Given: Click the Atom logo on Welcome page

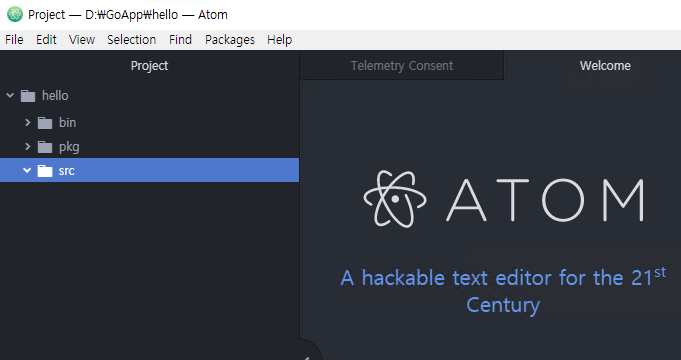Looking at the screenshot, I should tap(503, 199).
